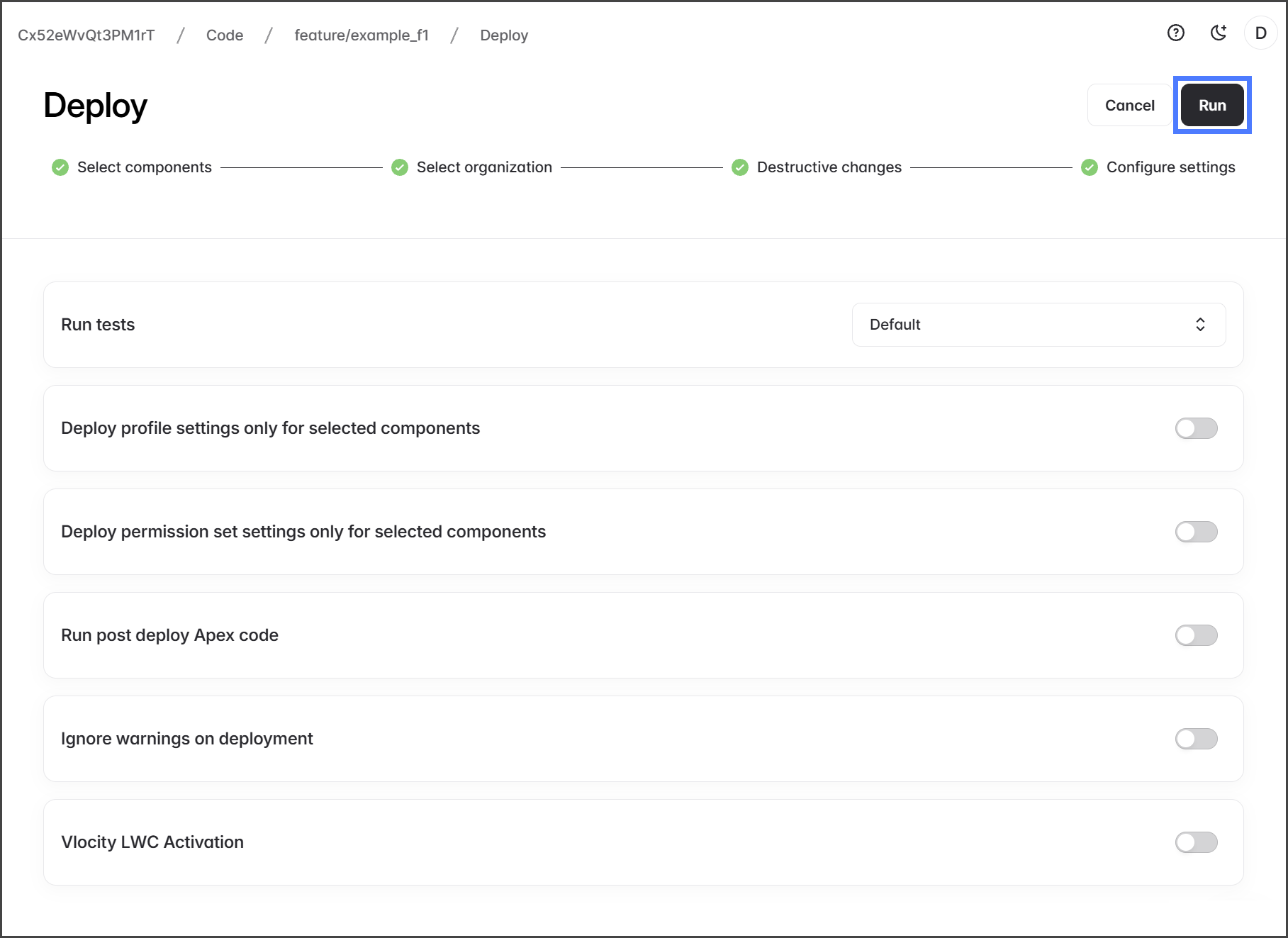Click the Select organization green checkmark
The image size is (1288, 938).
pos(400,167)
